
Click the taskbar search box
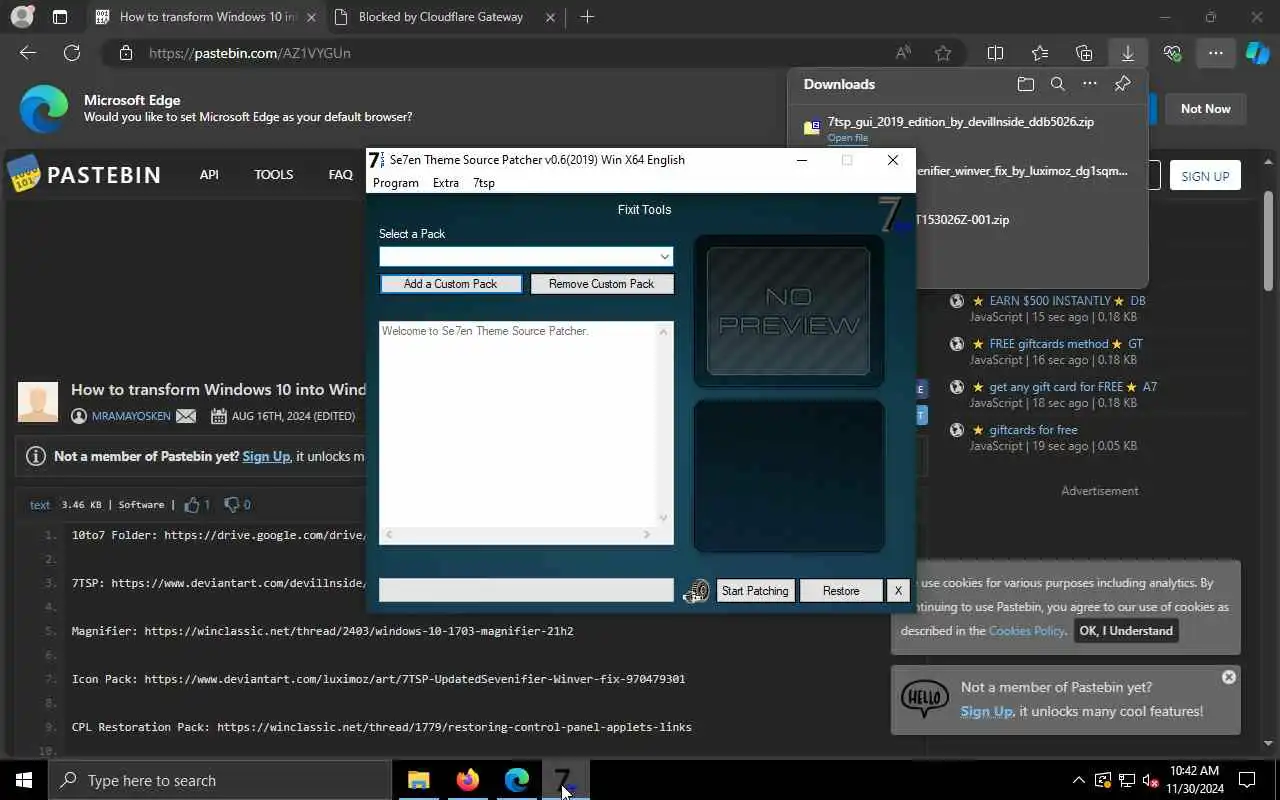[x=220, y=780]
